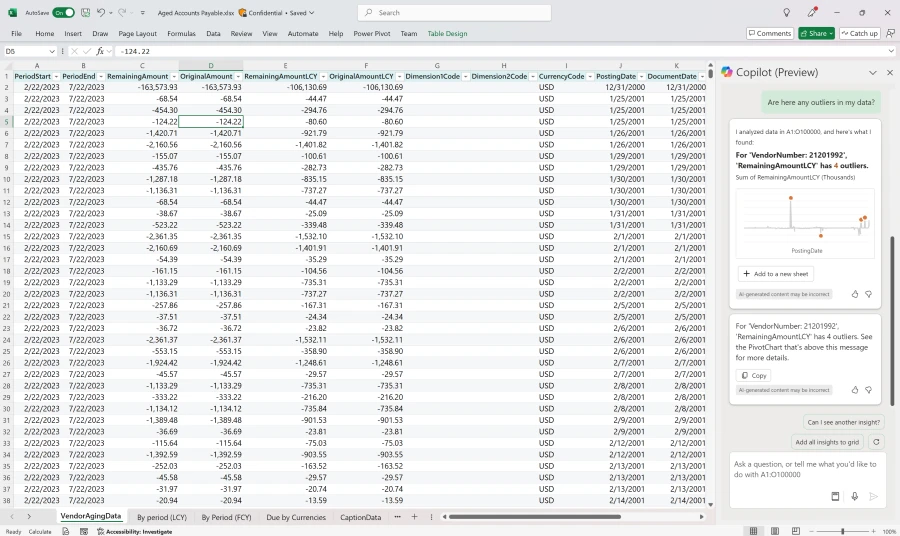Open the Comments pane button
This screenshot has height=536, width=900.
pos(769,33)
